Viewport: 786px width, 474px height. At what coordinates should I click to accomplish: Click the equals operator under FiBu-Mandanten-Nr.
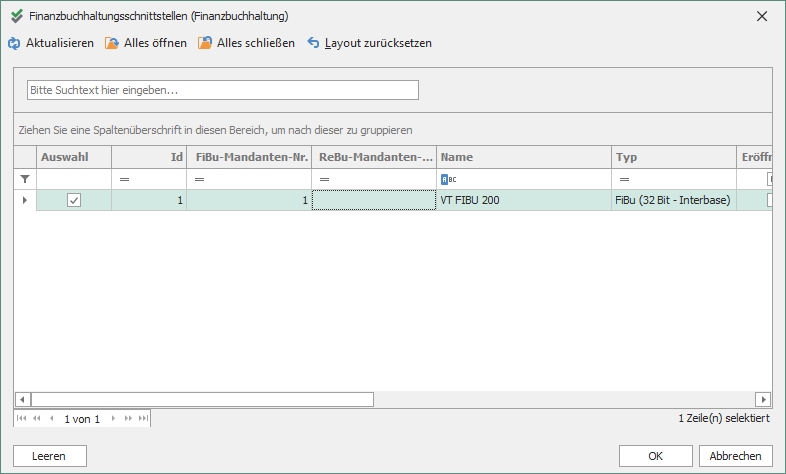(x=200, y=179)
